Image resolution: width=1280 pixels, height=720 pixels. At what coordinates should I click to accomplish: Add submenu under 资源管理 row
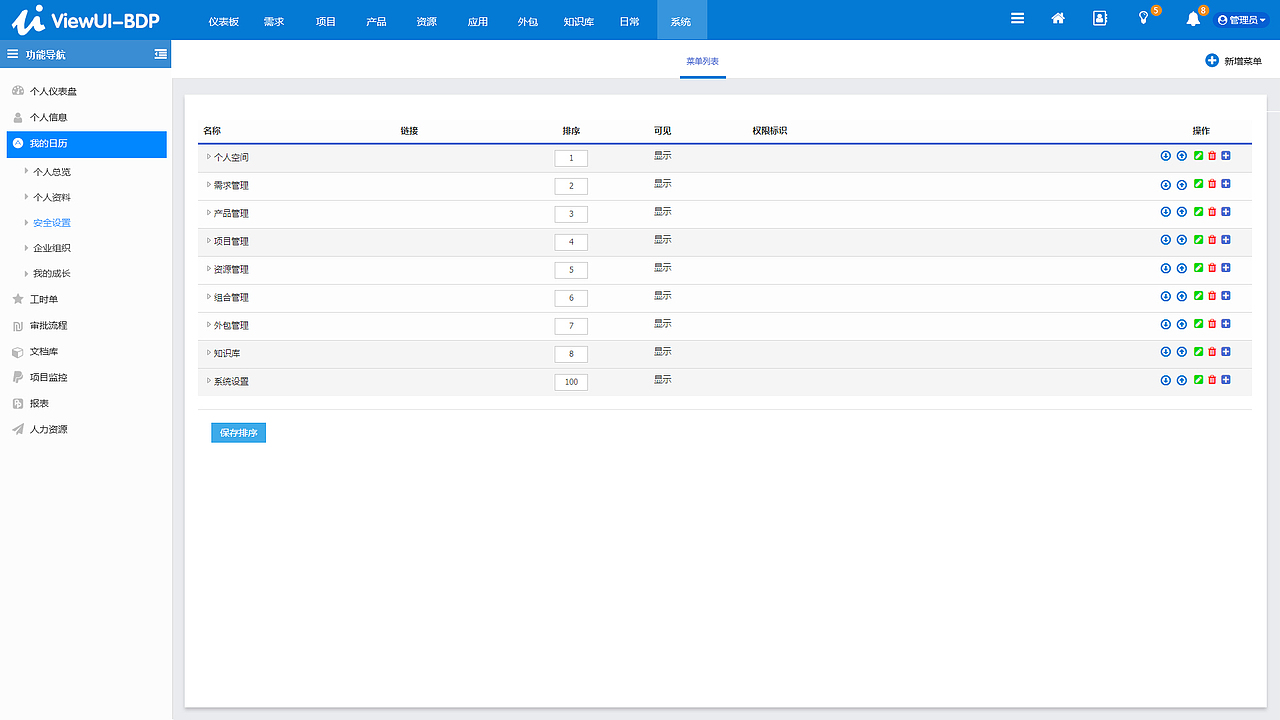[x=1226, y=268]
